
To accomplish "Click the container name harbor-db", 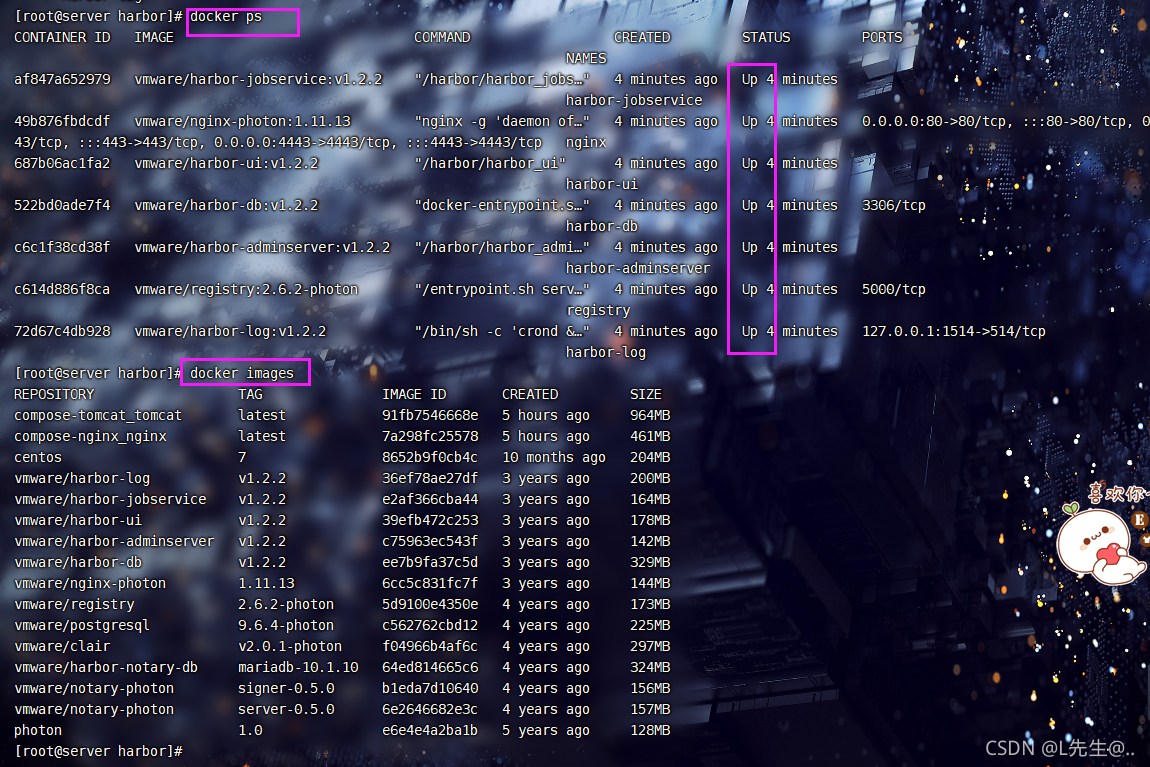I will click(x=601, y=227).
